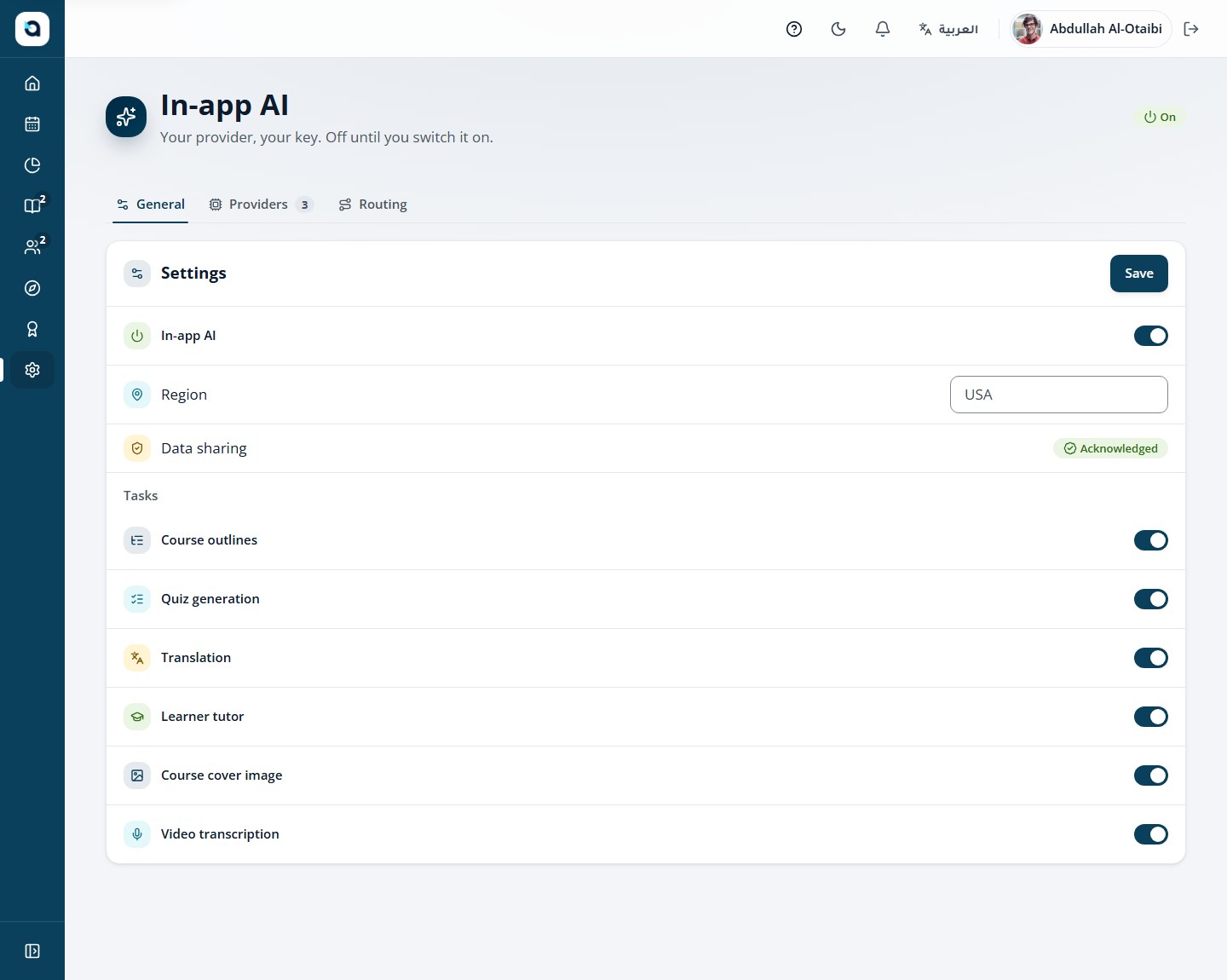Open the award badge icon in sidebar
Image resolution: width=1227 pixels, height=980 pixels.
pyautogui.click(x=32, y=329)
